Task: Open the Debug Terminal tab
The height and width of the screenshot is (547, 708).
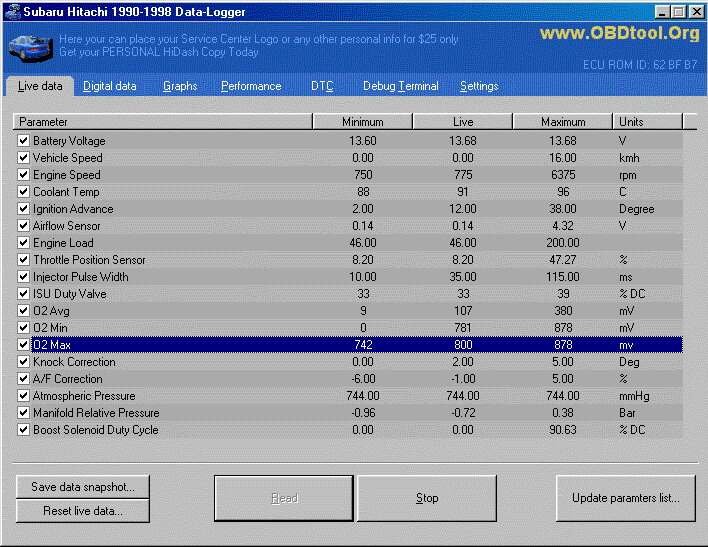Action: pyautogui.click(x=401, y=86)
